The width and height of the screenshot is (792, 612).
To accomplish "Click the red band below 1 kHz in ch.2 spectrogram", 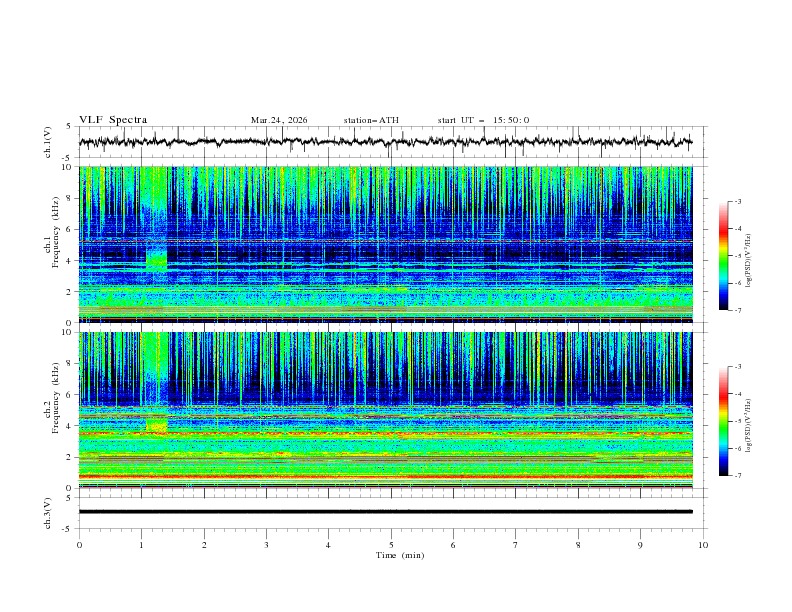I will 385,476.
